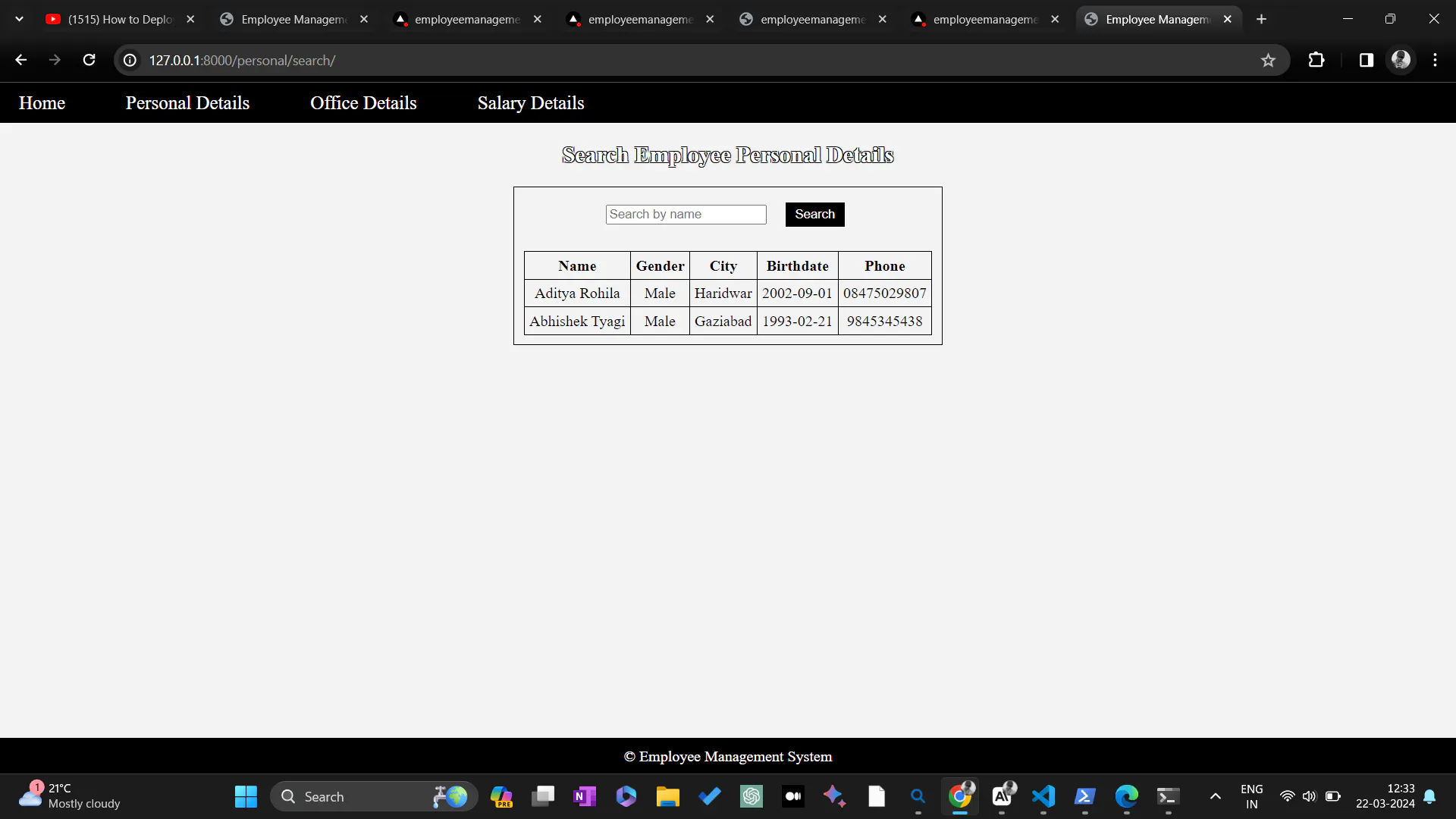The height and width of the screenshot is (819, 1456).
Task: Open the ENG IN language selector
Action: [x=1251, y=795]
